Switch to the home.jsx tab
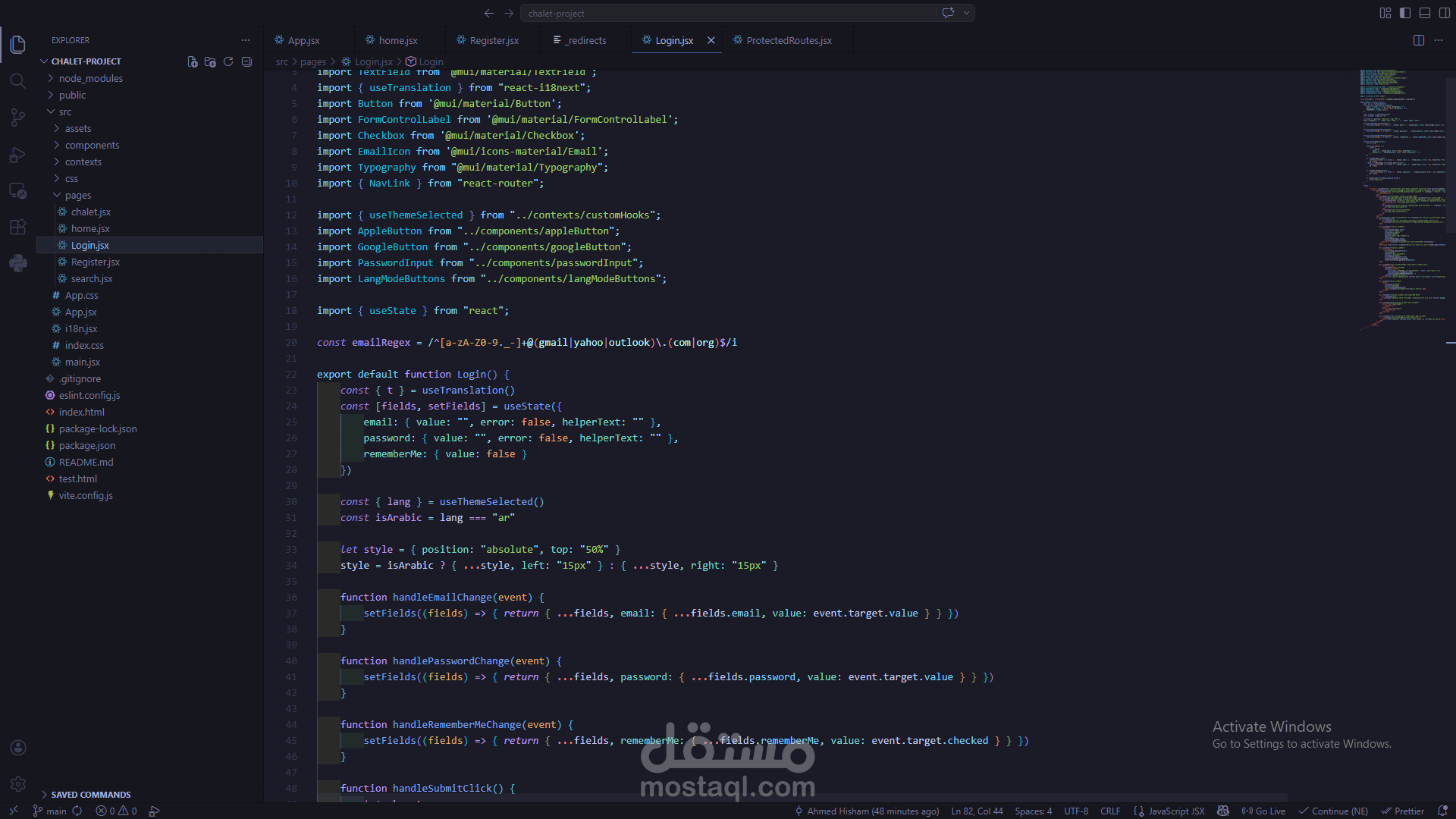 398,40
